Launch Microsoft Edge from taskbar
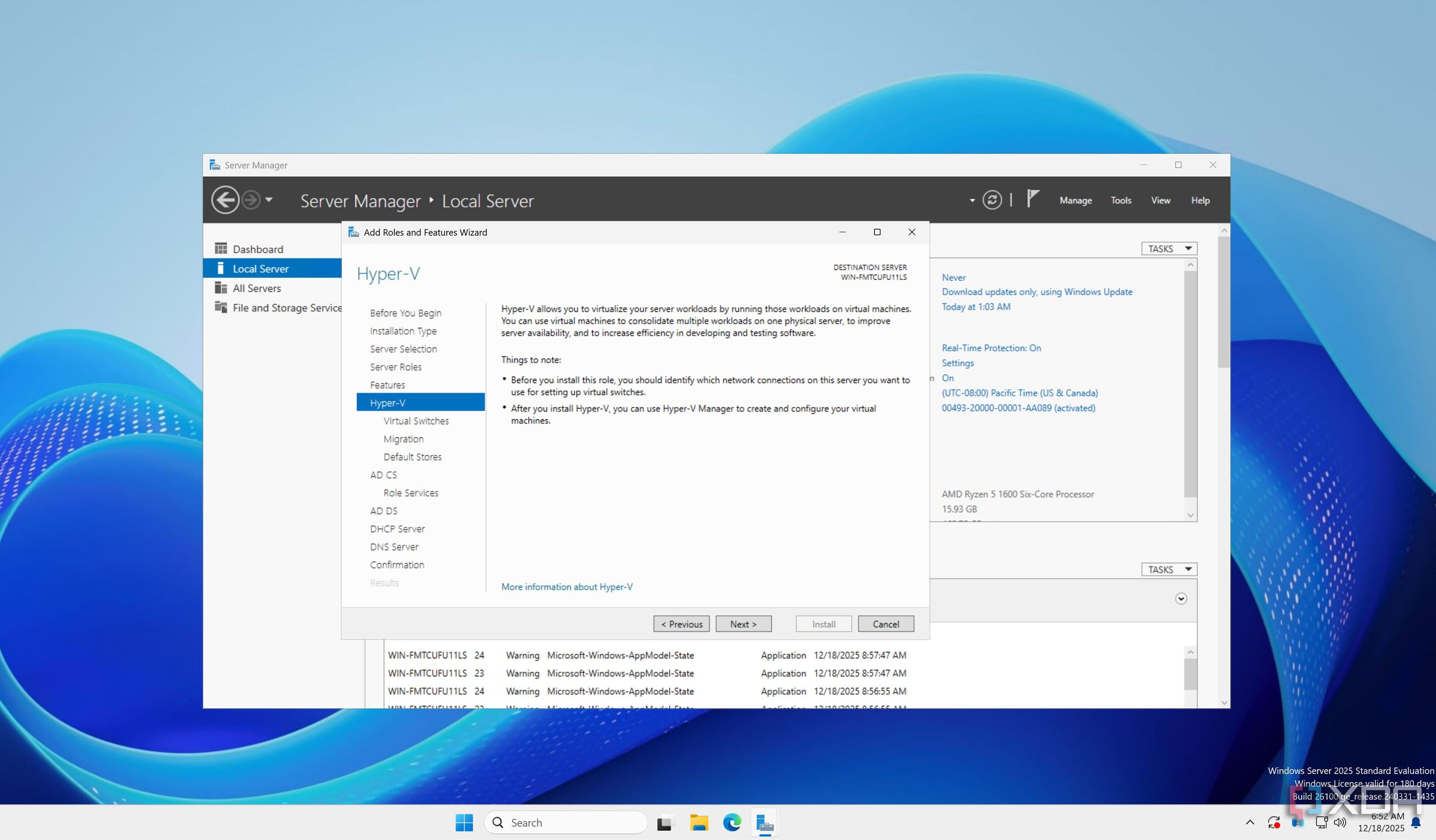The width and height of the screenshot is (1436, 840). click(732, 822)
